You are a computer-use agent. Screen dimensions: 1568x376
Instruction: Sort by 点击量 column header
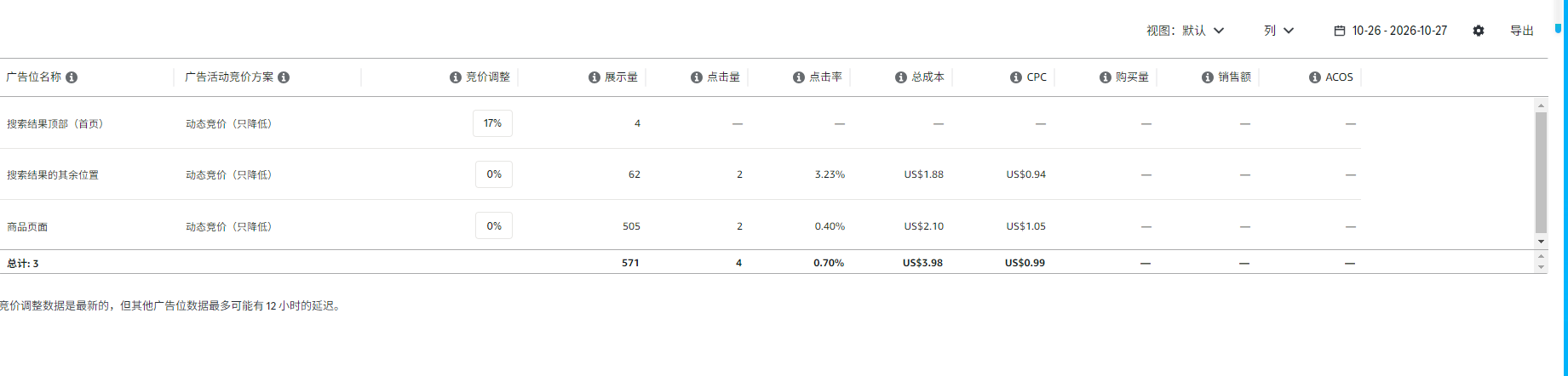pyautogui.click(x=723, y=77)
